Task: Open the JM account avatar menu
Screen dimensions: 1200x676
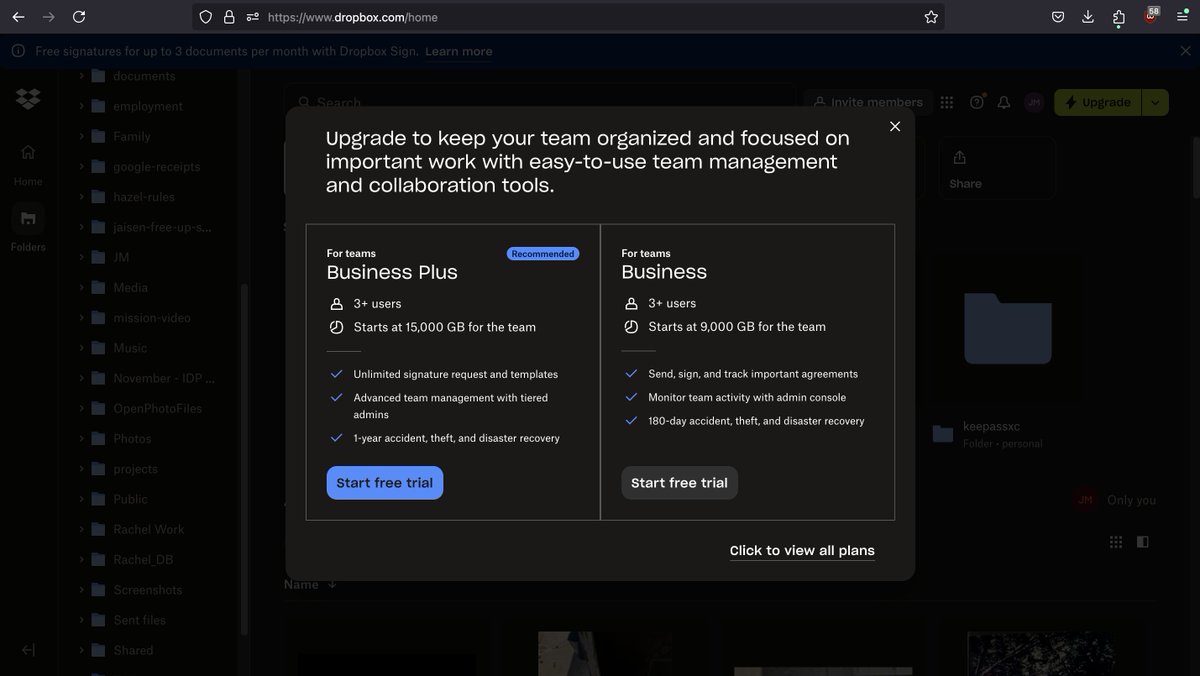Action: (1034, 102)
